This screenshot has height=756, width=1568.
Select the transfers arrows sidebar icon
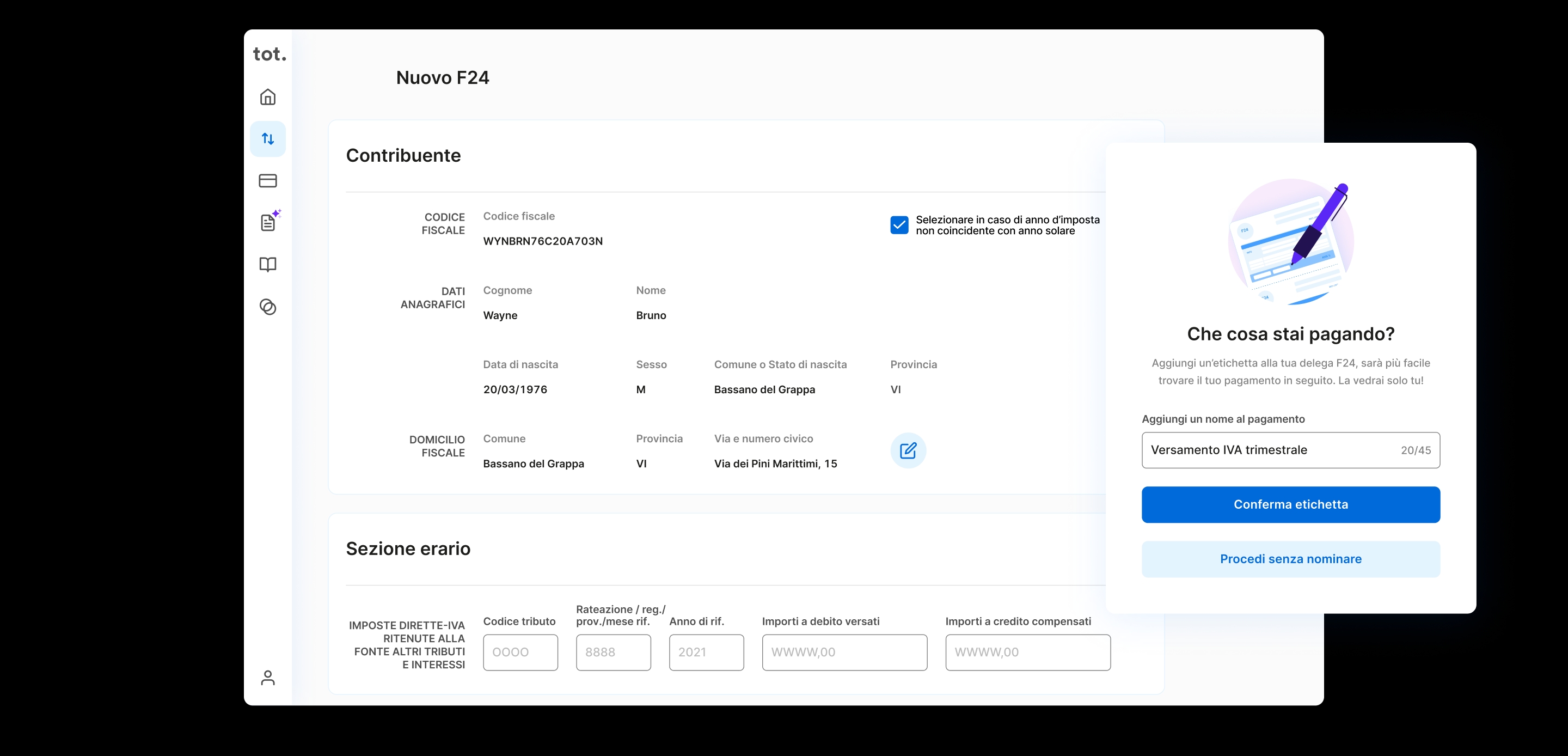point(268,139)
